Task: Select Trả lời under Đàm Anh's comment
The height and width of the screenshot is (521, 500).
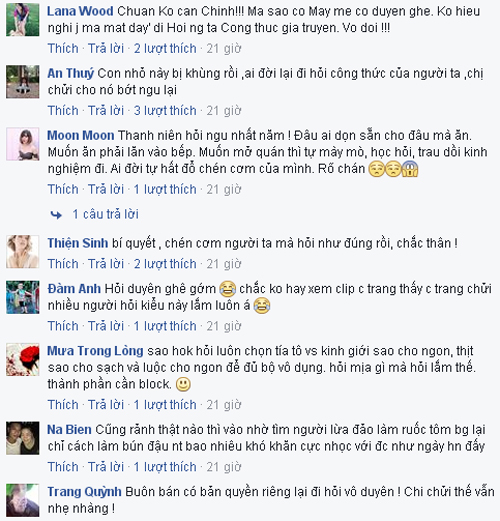Action: (x=106, y=326)
